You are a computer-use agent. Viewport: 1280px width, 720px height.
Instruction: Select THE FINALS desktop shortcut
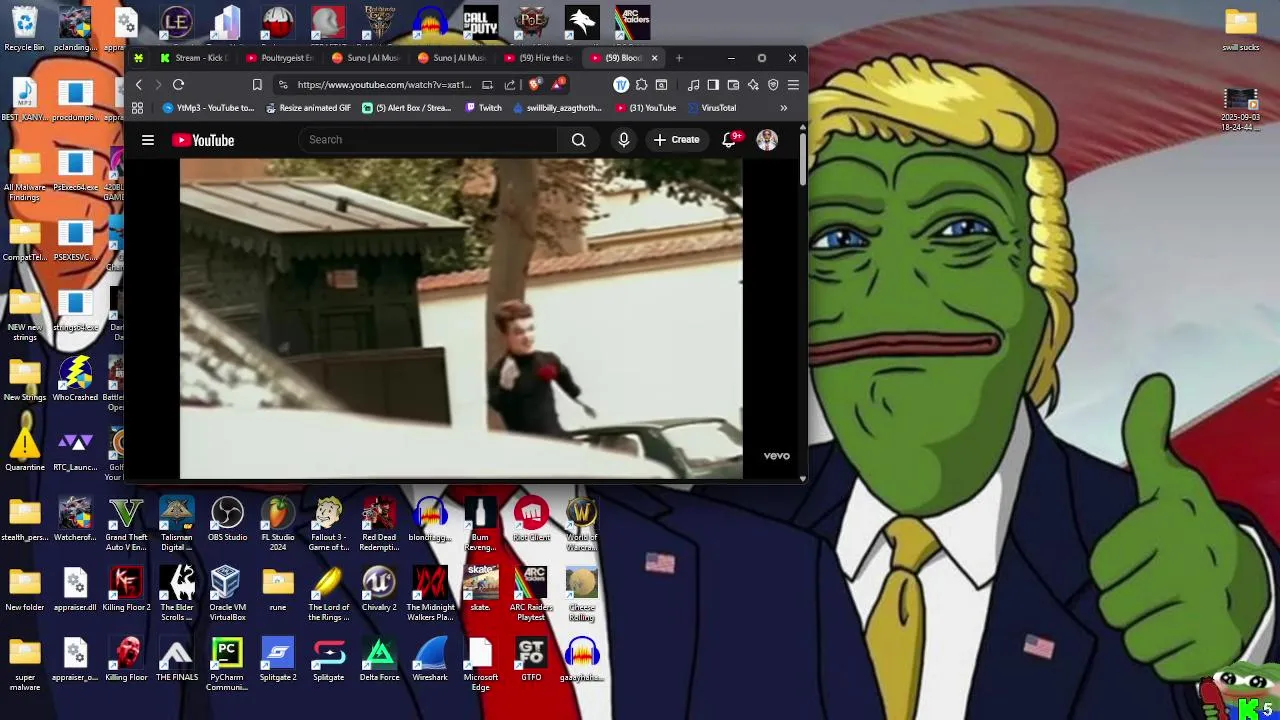[x=177, y=660]
